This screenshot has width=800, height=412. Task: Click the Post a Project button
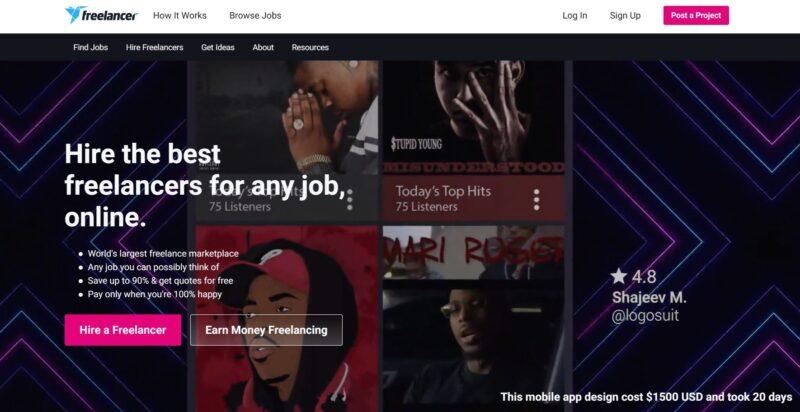[x=696, y=15]
